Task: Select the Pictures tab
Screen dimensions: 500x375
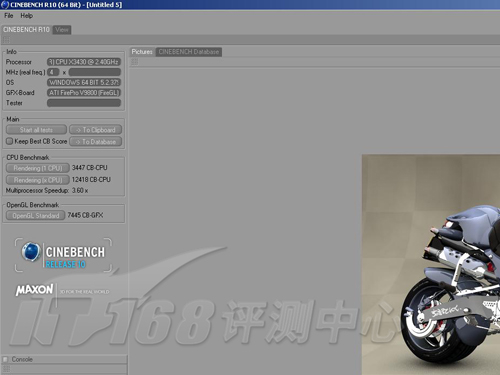Action: (142, 52)
